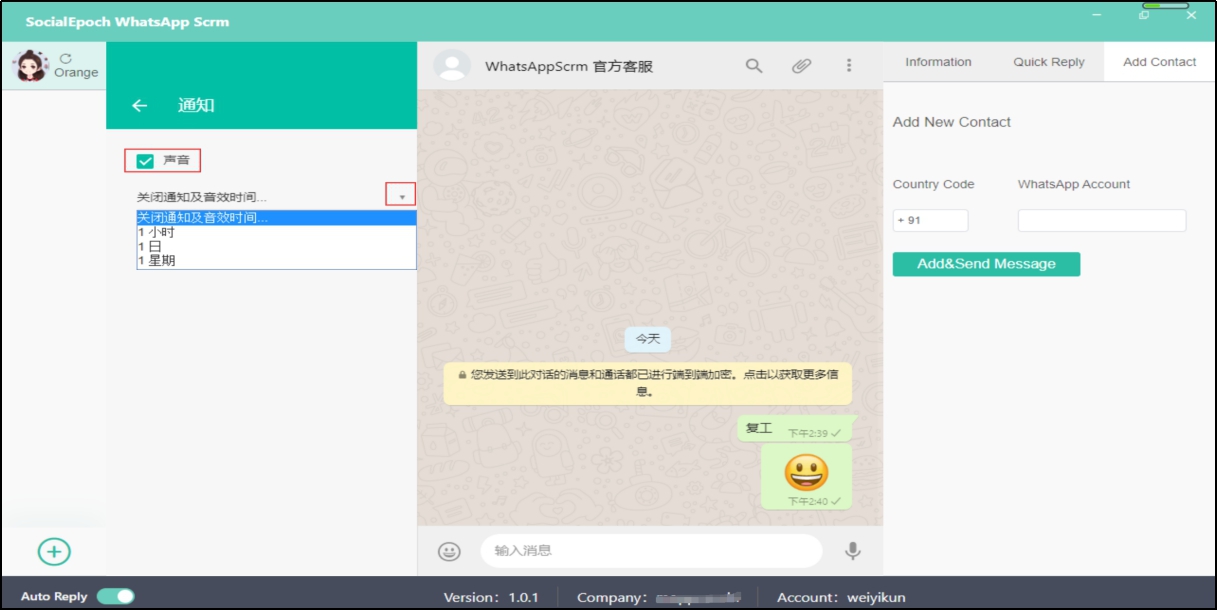Image resolution: width=1219 pixels, height=611 pixels.
Task: Toggle the 声音 sound checkbox
Action: coord(145,161)
